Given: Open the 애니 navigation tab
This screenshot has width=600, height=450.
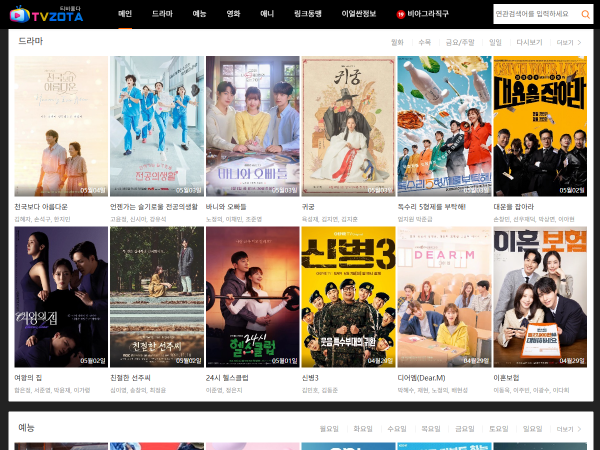Looking at the screenshot, I should pyautogui.click(x=267, y=14).
